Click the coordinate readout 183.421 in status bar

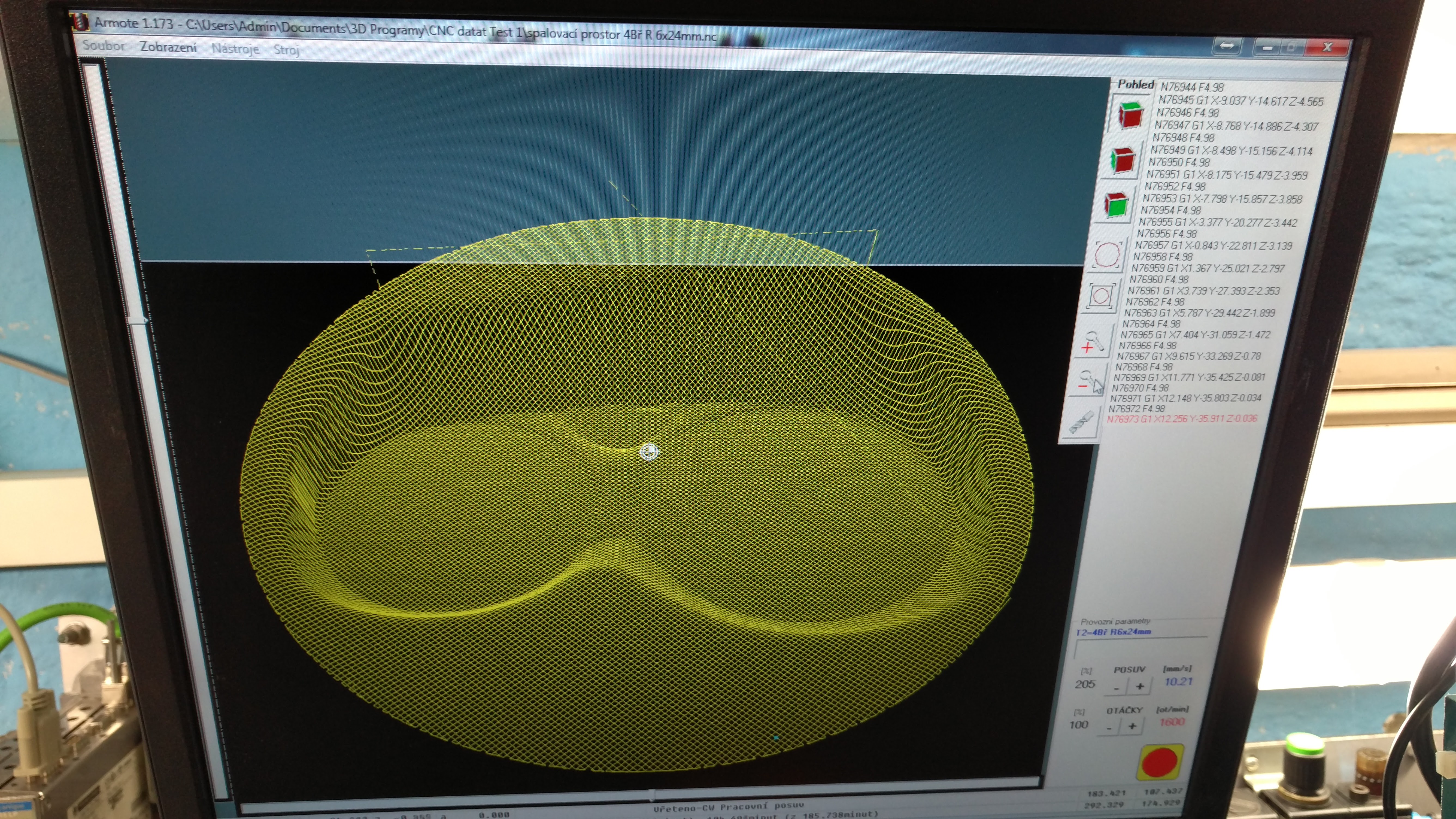(1106, 793)
